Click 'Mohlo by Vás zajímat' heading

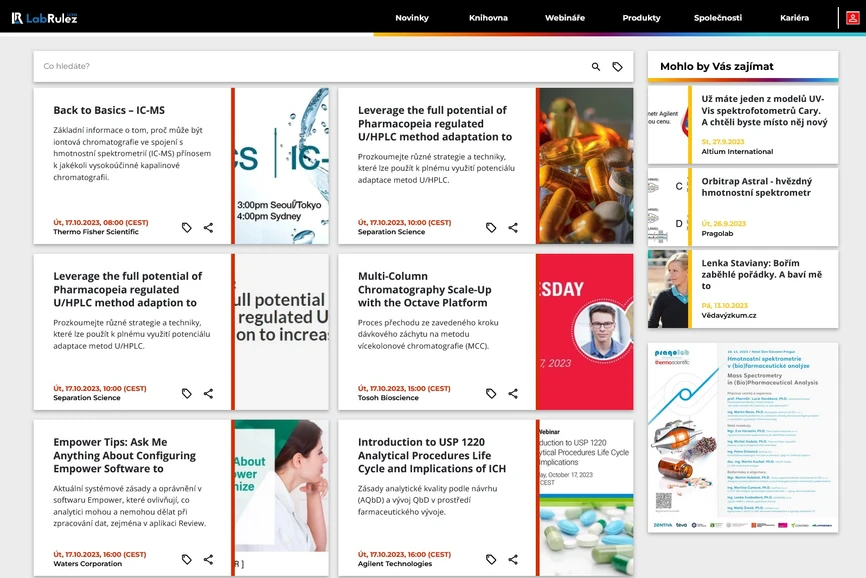717,66
